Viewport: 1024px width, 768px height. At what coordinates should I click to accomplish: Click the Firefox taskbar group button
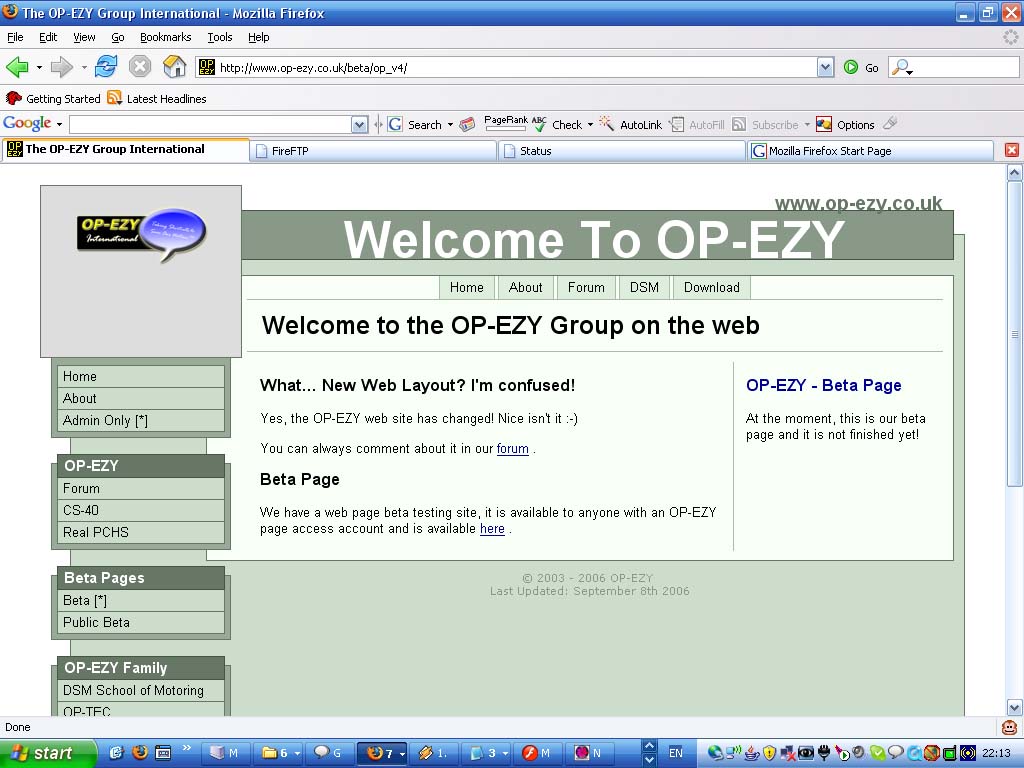pos(383,753)
